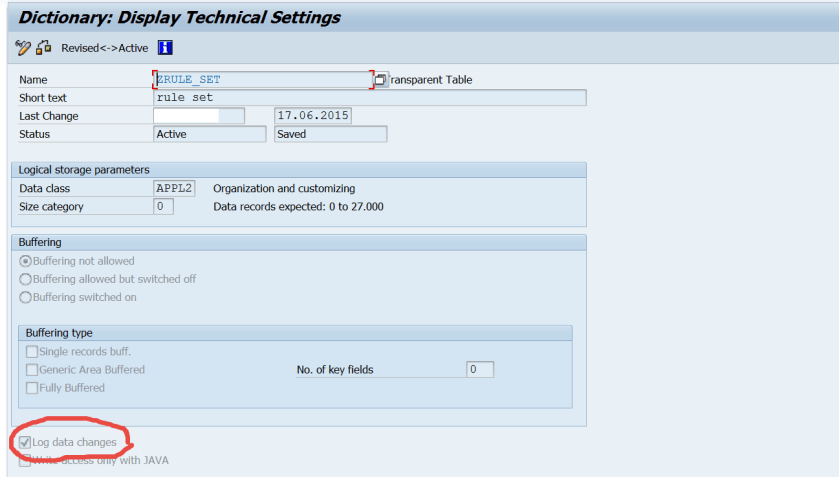Click the Size category field
839x477 pixels.
[x=163, y=207]
